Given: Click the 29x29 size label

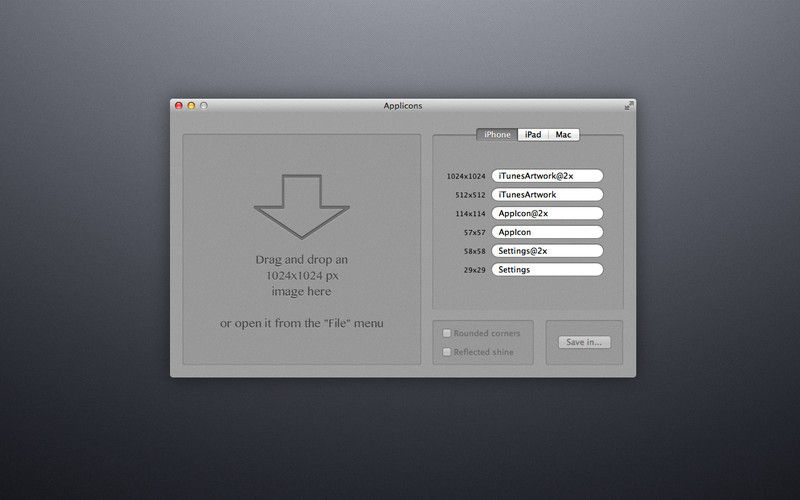Looking at the screenshot, I should point(474,270).
